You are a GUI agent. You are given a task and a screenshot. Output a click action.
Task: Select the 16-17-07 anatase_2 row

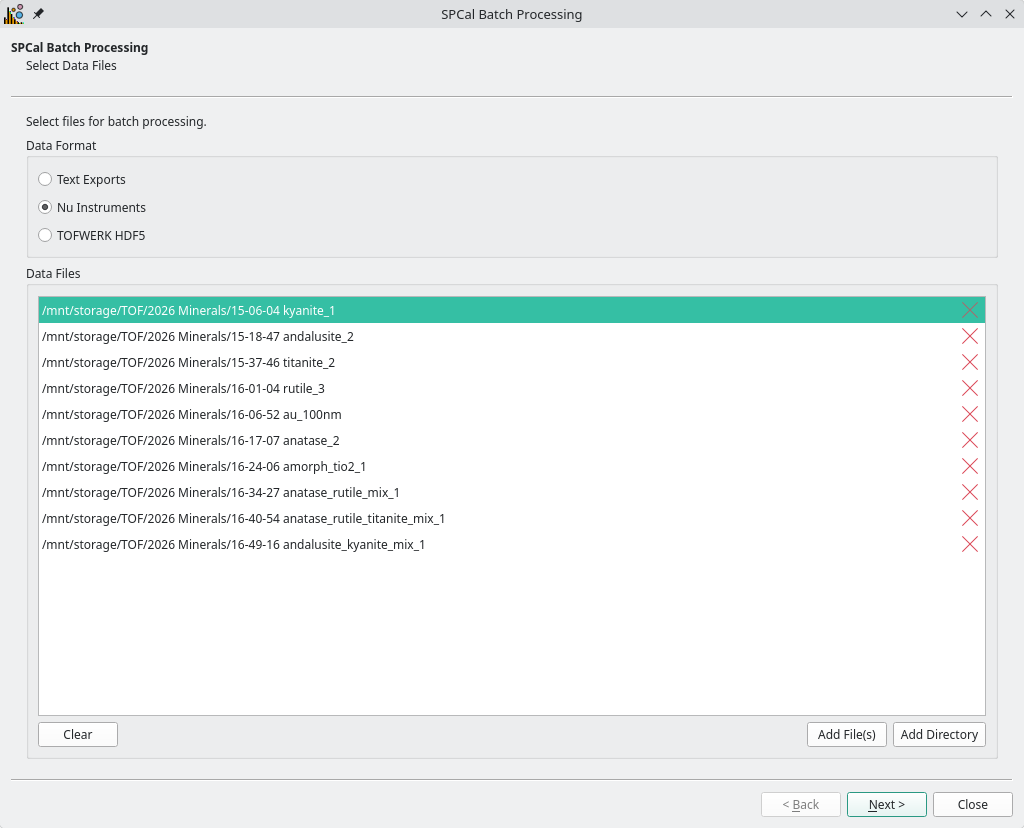(x=511, y=440)
